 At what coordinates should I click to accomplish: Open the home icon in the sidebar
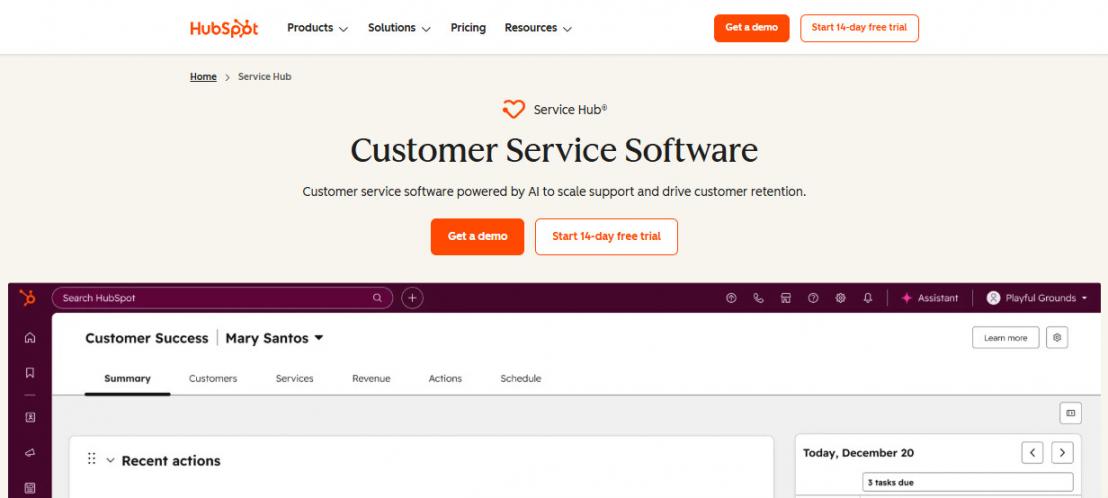[x=30, y=338]
